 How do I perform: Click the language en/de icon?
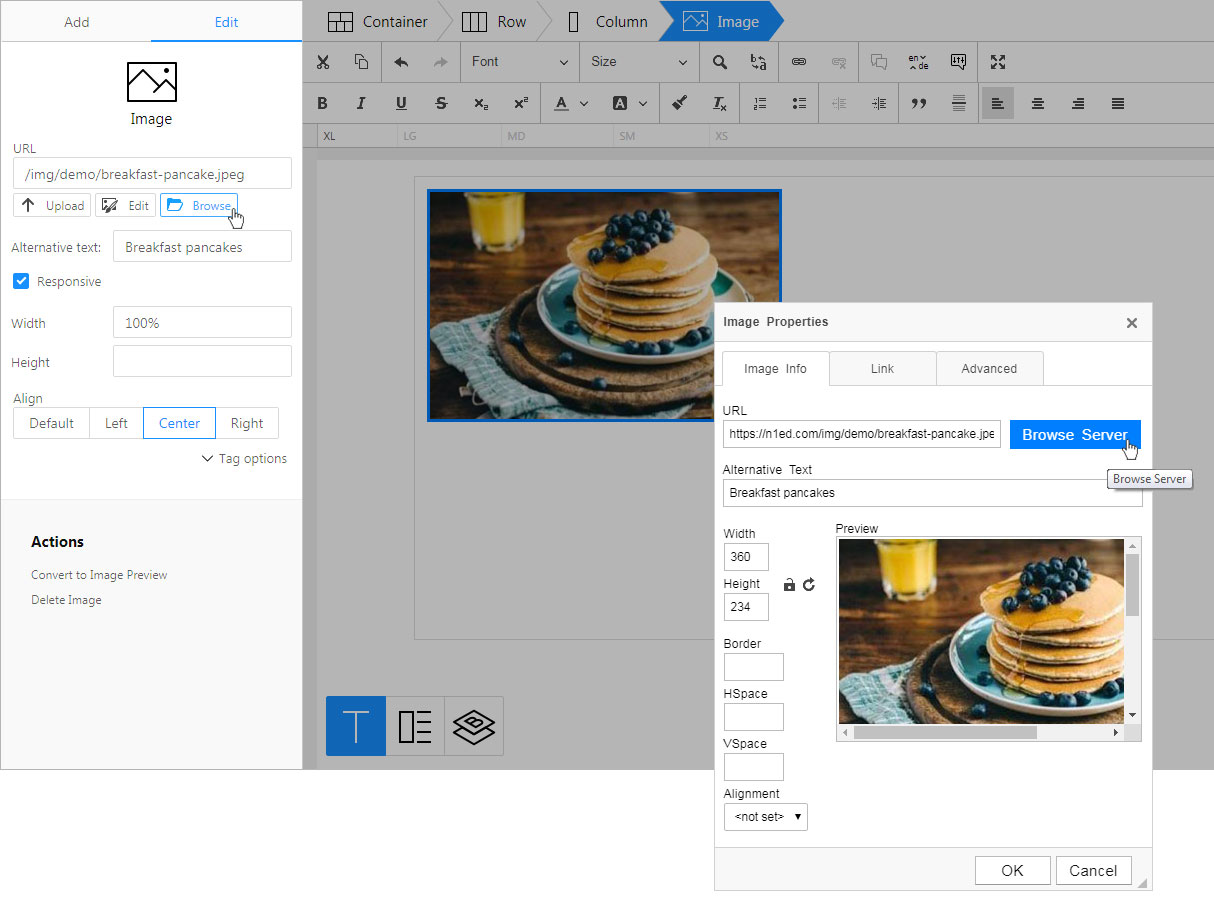tap(918, 62)
